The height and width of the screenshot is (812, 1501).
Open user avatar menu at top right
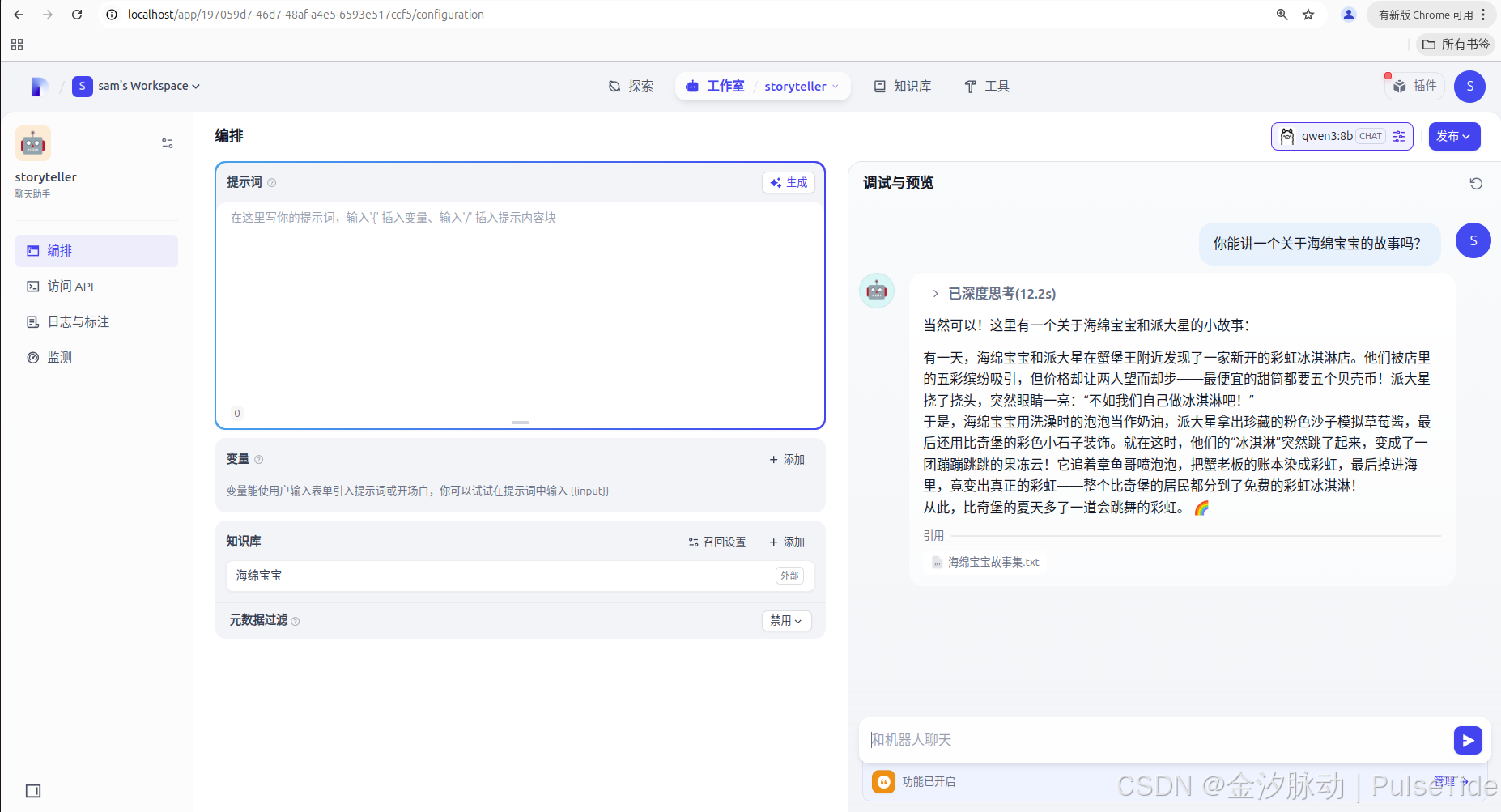coord(1470,87)
